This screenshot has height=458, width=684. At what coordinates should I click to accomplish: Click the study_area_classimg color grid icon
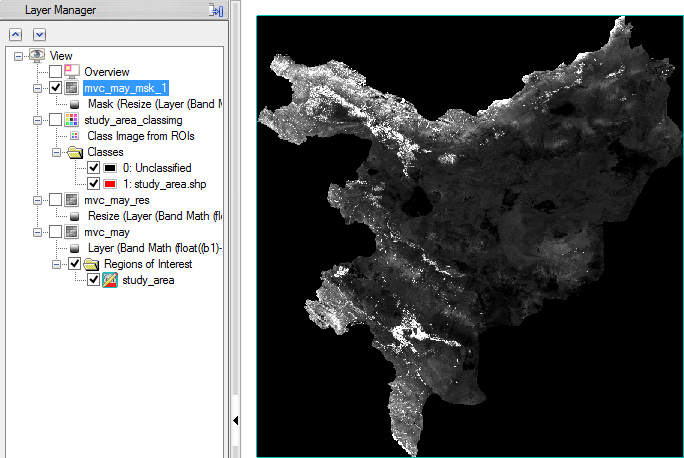pyautogui.click(x=72, y=120)
